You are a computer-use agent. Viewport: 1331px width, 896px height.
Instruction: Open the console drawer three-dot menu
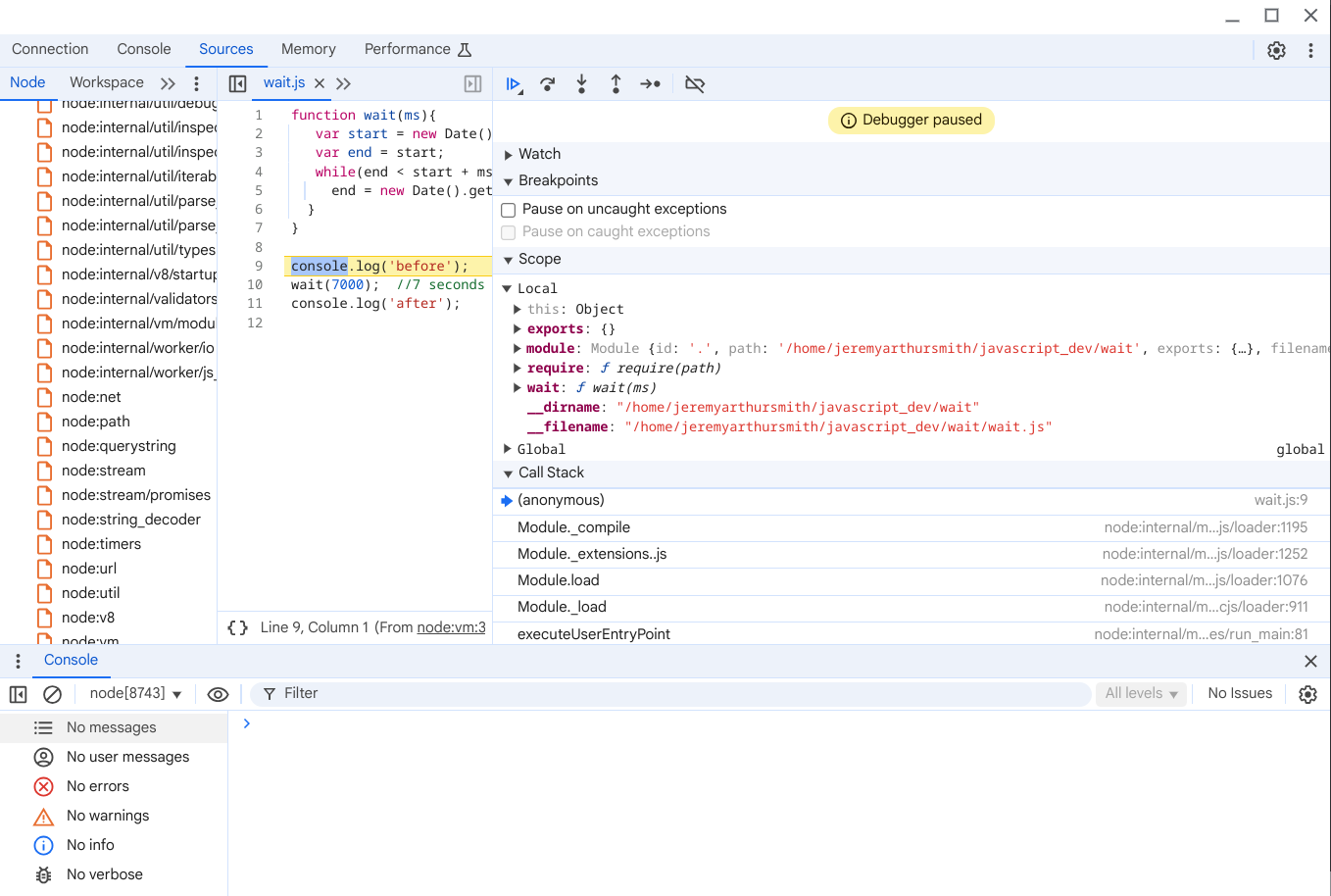18,661
